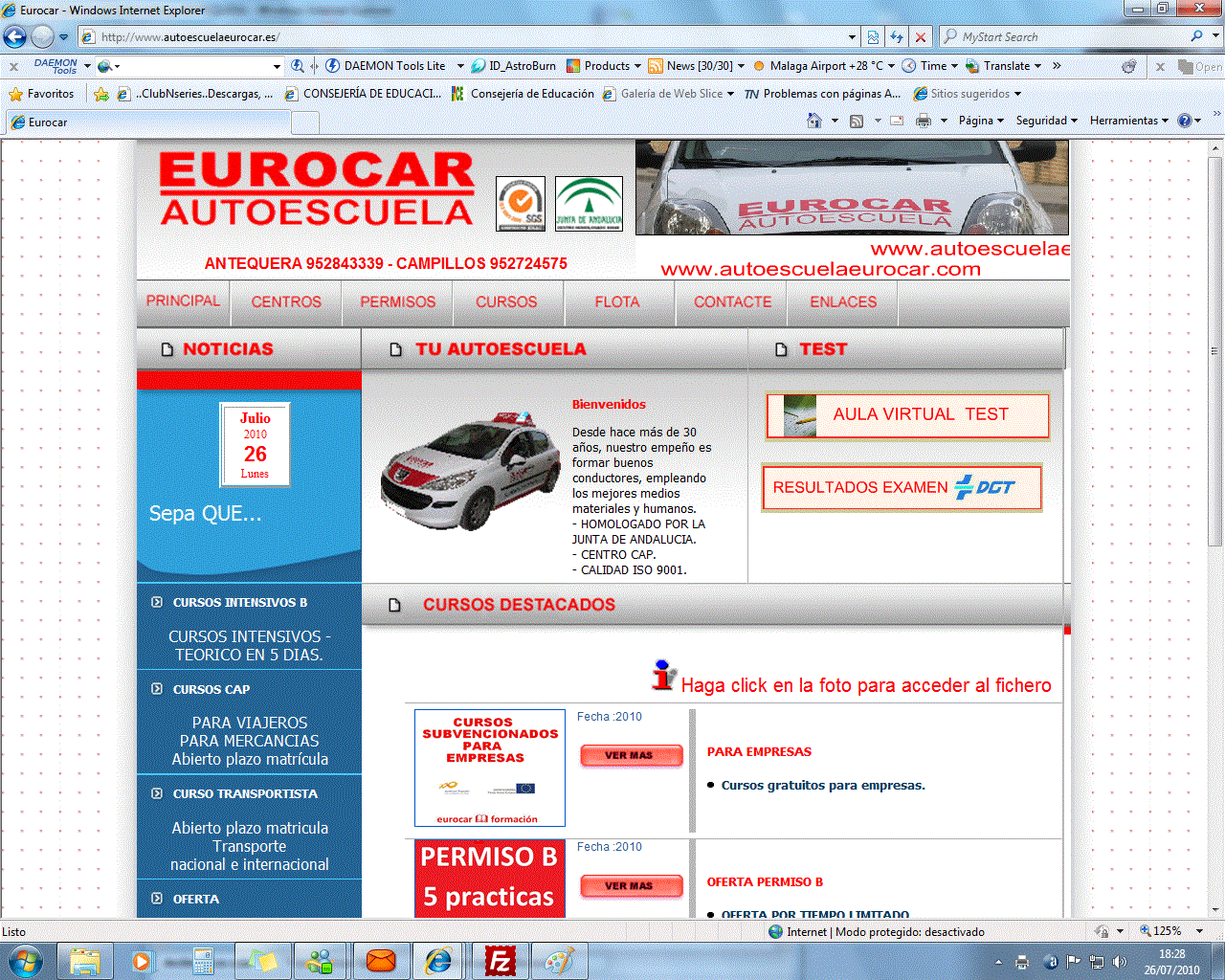Expand the address bar history dropdown
1225x980 pixels.
pos(852,37)
